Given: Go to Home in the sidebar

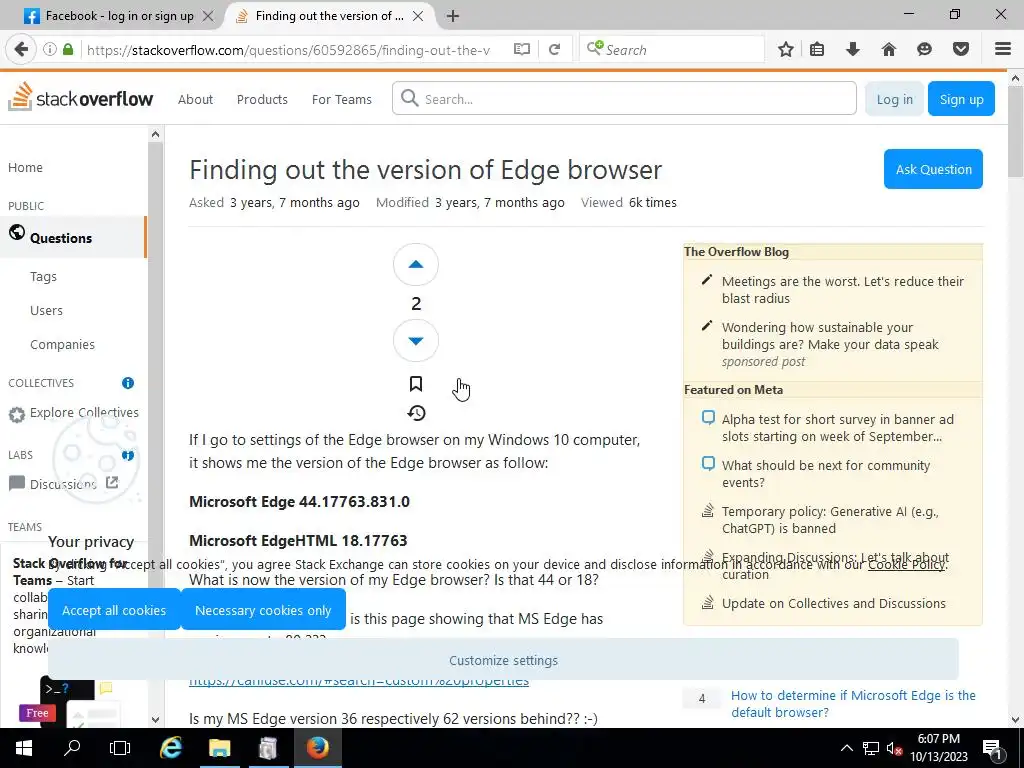Looking at the screenshot, I should (25, 167).
